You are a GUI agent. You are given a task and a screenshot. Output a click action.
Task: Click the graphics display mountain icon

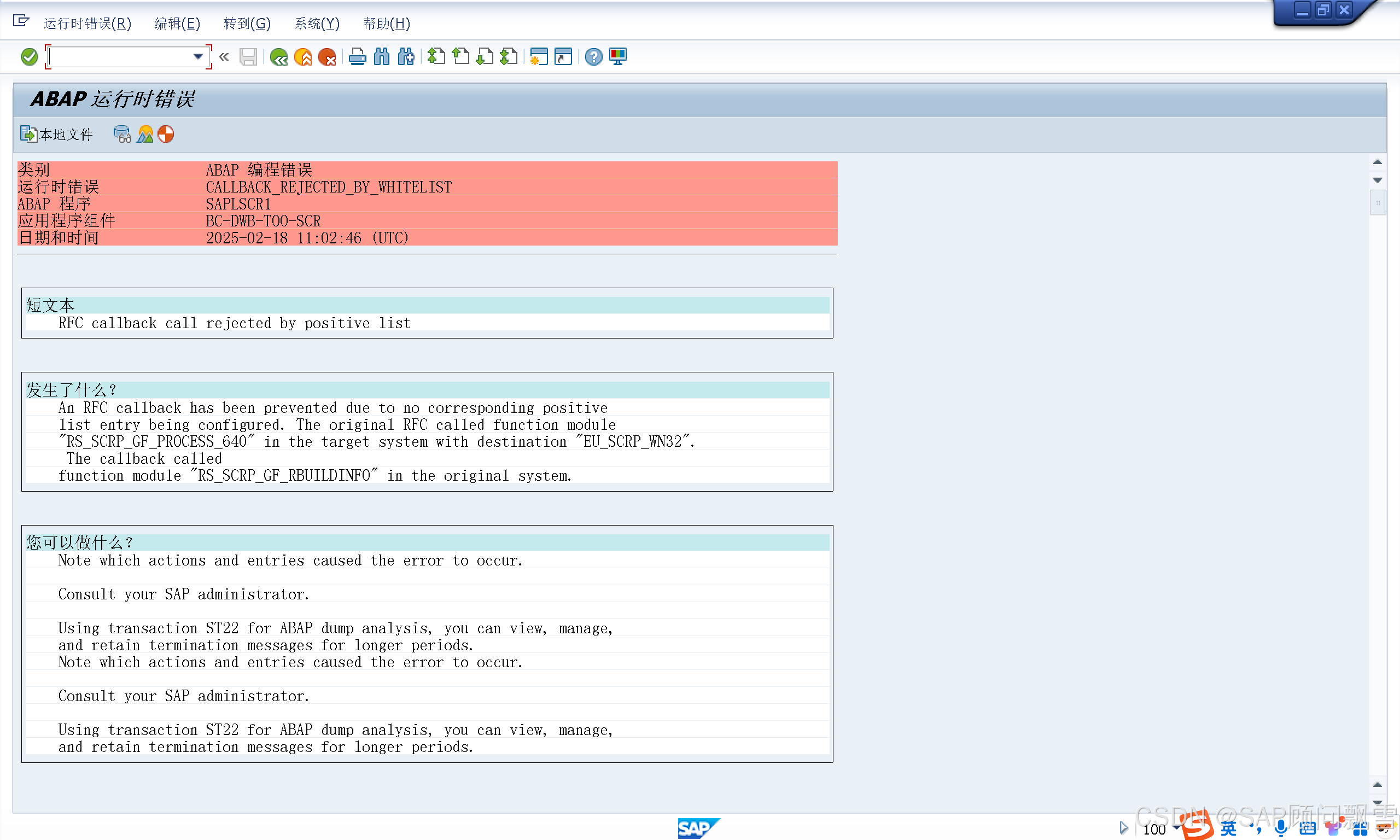144,134
